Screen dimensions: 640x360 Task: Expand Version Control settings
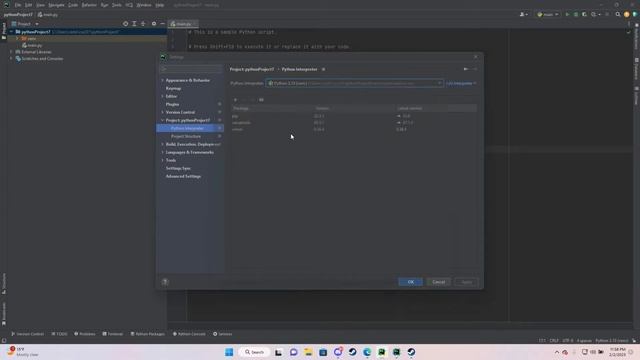162,112
